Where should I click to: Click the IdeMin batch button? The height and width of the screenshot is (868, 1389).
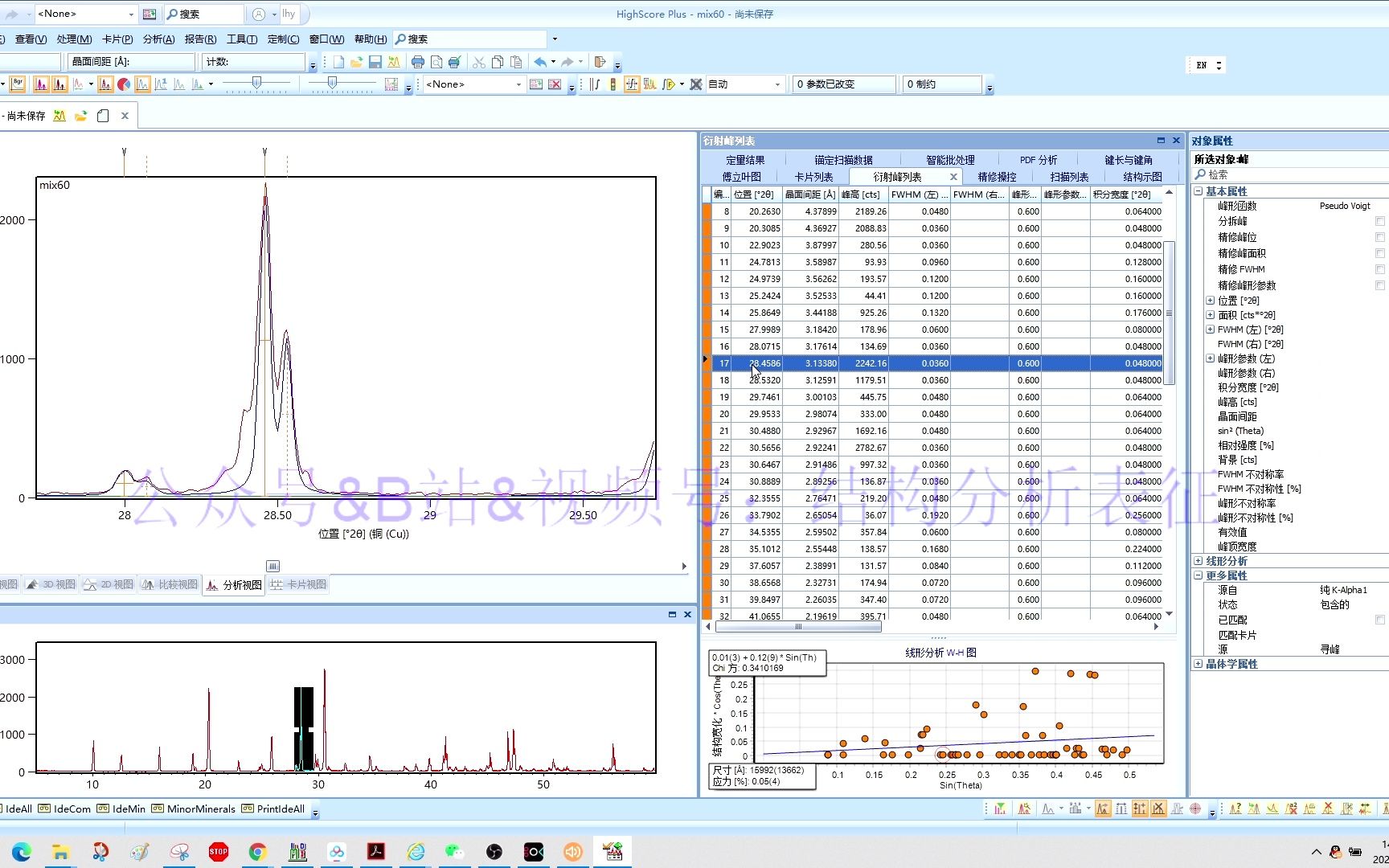point(121,809)
